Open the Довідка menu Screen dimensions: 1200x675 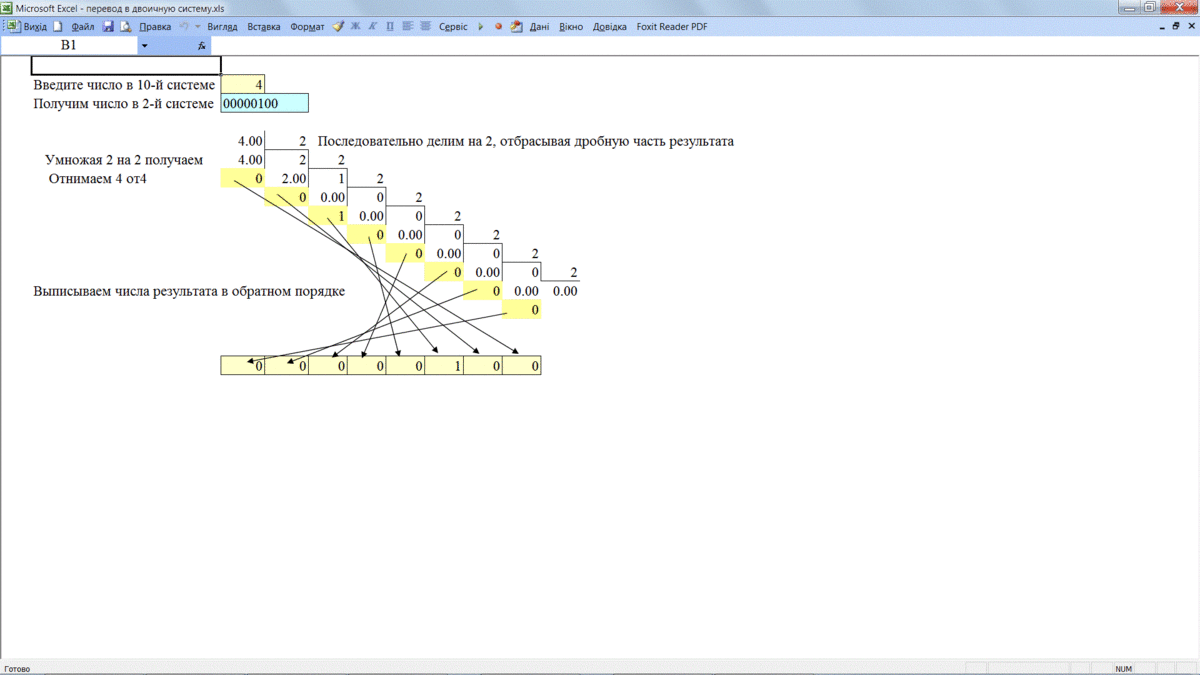coord(610,27)
